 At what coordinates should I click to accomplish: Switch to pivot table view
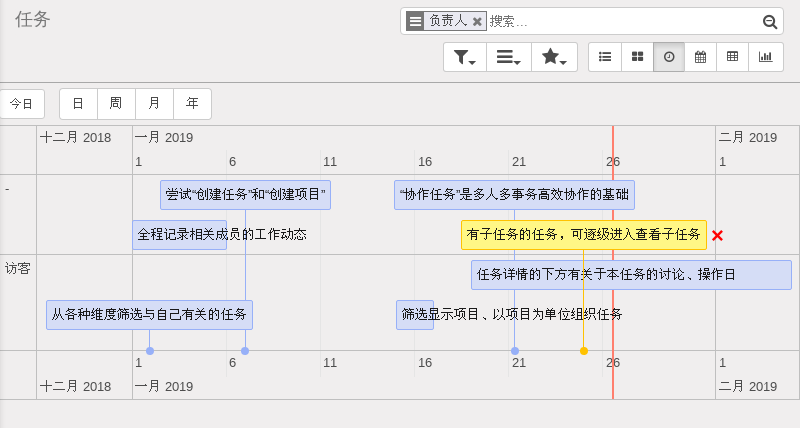coord(733,57)
